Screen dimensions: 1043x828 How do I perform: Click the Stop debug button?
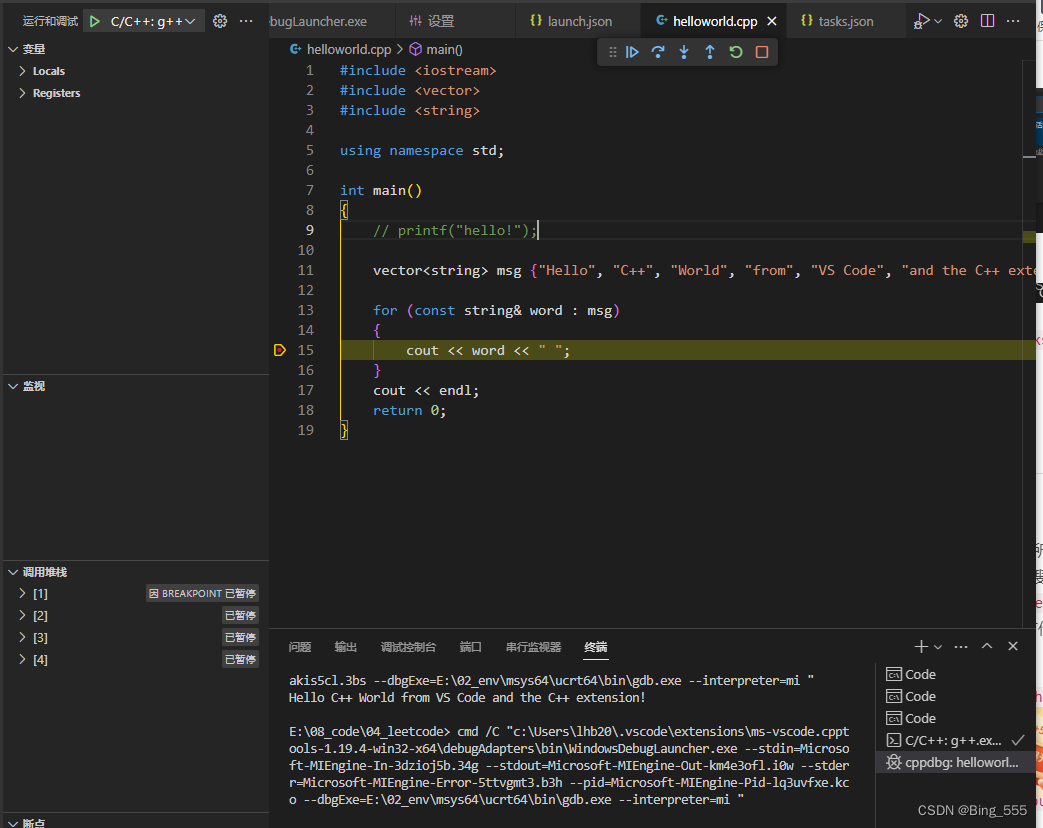pos(762,52)
